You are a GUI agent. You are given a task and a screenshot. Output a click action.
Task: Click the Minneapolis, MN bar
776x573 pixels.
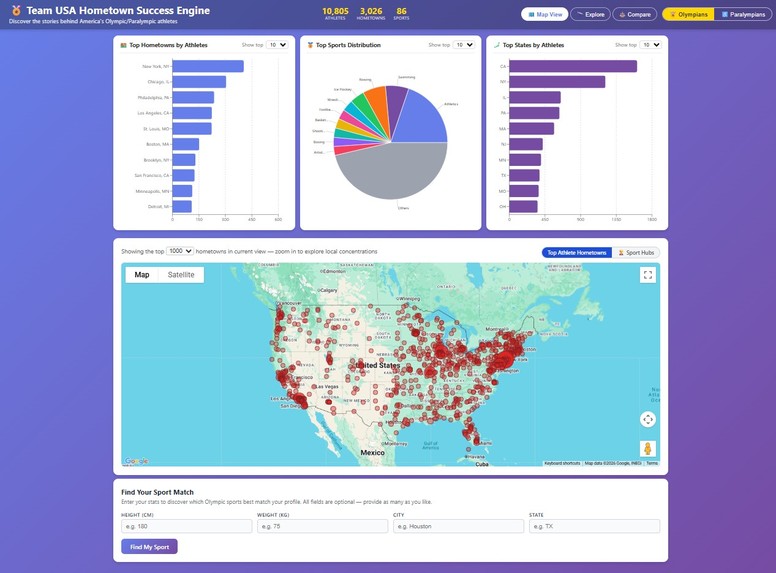[x=182, y=191]
